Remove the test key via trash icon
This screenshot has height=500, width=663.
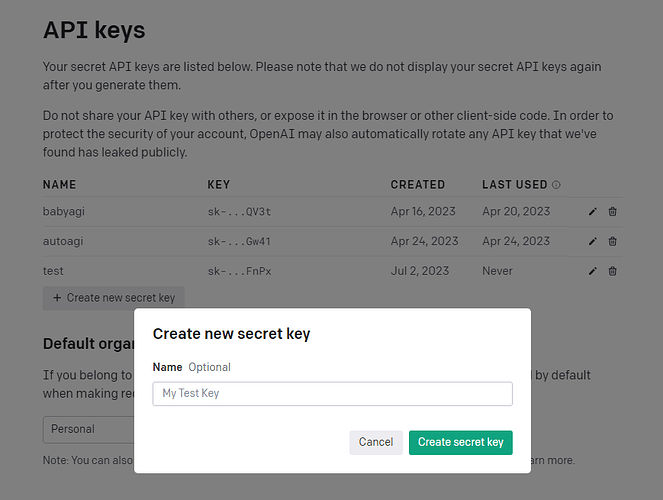pos(613,271)
